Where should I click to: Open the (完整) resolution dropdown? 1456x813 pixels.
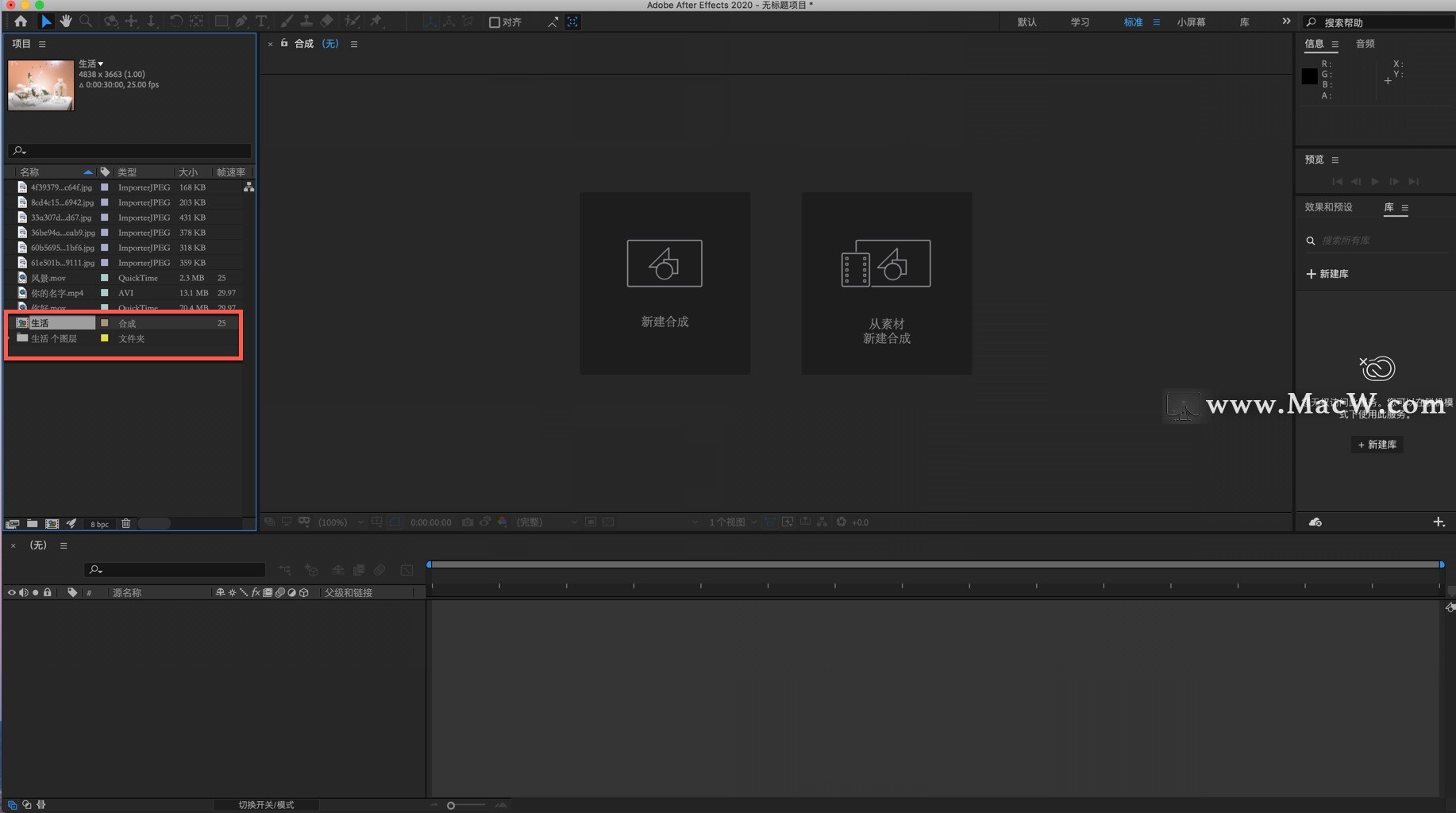point(546,522)
